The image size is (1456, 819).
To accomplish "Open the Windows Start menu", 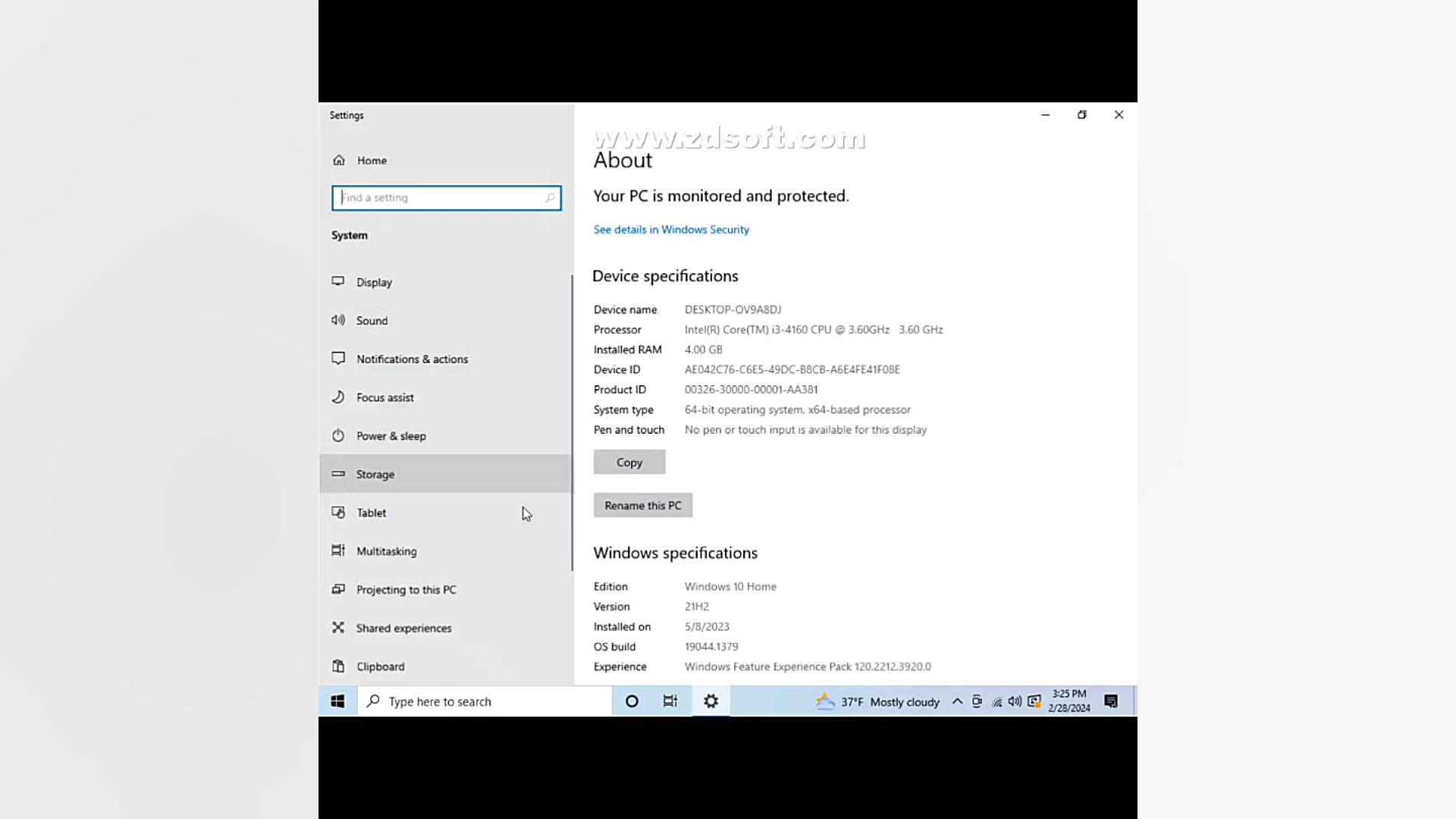I will pos(337,701).
